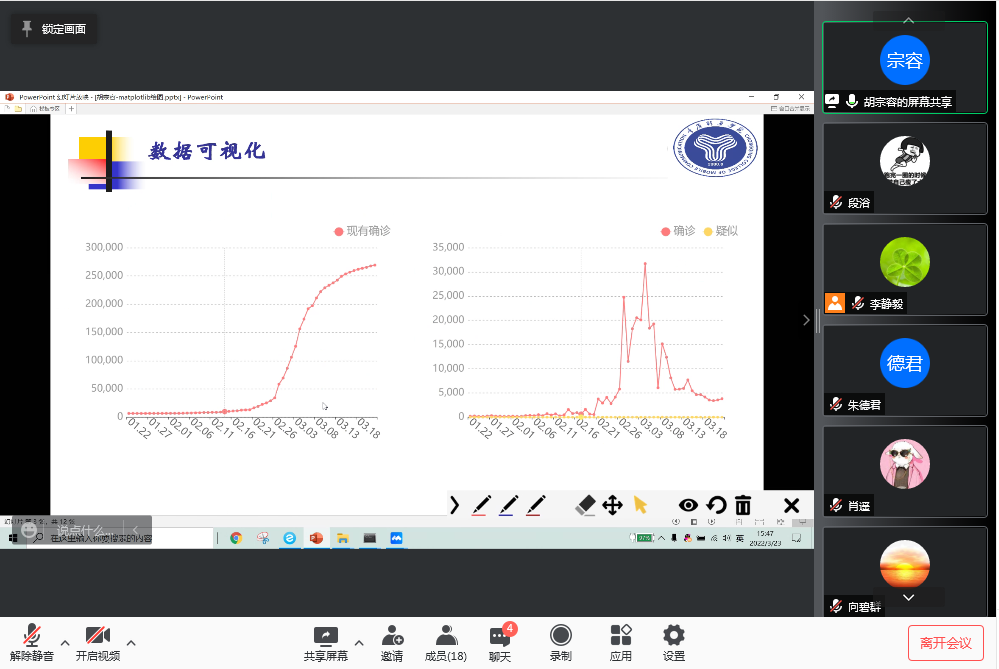Select the blue pen annotation tool

(509, 505)
